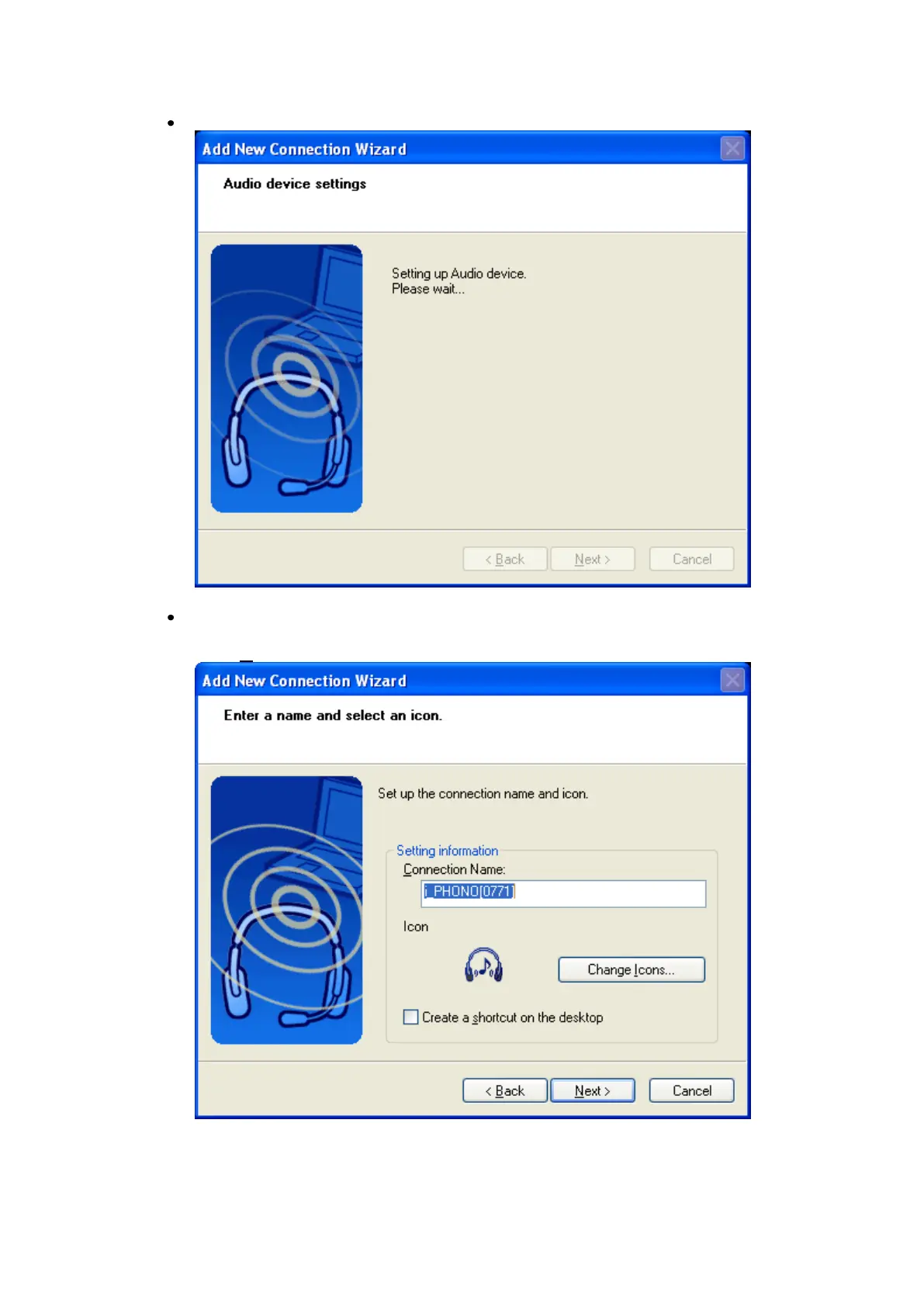Image resolution: width=924 pixels, height=1307 pixels.
Task: Click the Setting up Audio device please wait text
Action: (459, 281)
